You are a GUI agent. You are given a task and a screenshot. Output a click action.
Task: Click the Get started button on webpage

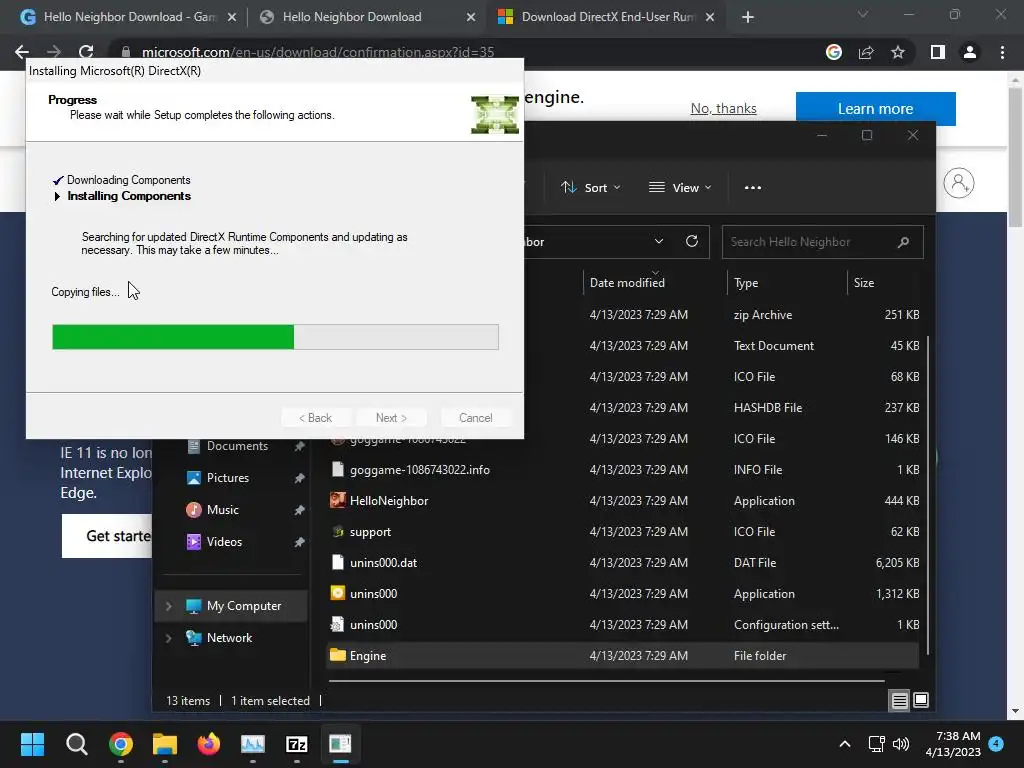tap(108, 536)
